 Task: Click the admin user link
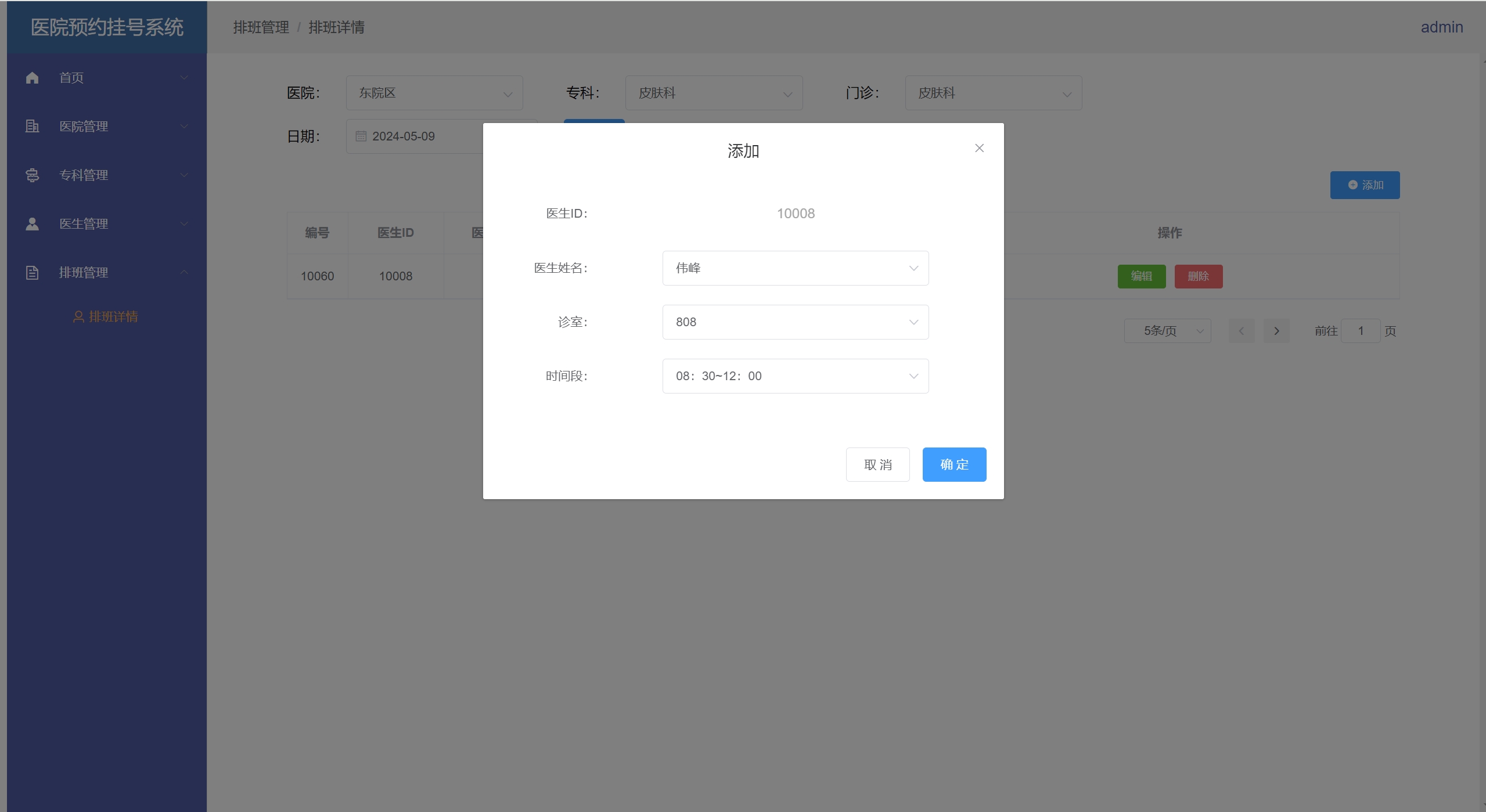[x=1441, y=27]
